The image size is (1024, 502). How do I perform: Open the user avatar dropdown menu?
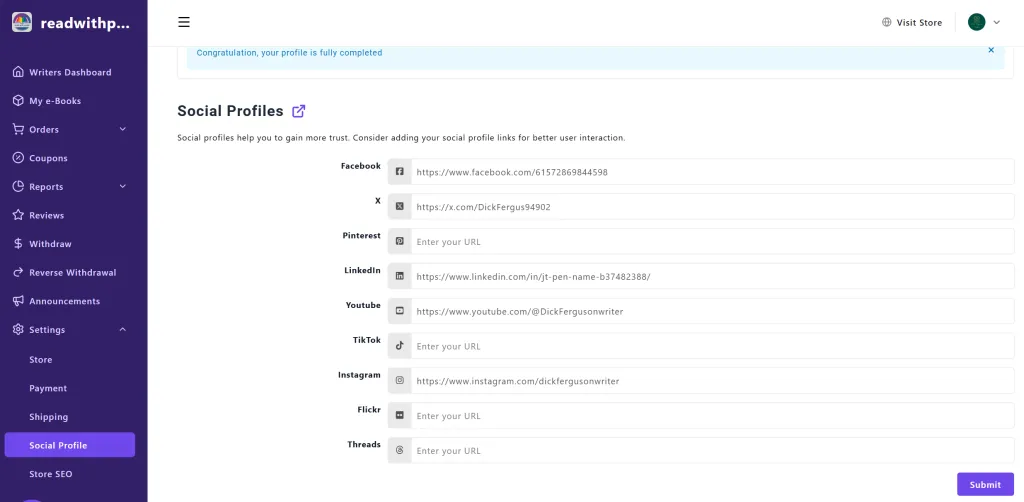pyautogui.click(x=983, y=22)
